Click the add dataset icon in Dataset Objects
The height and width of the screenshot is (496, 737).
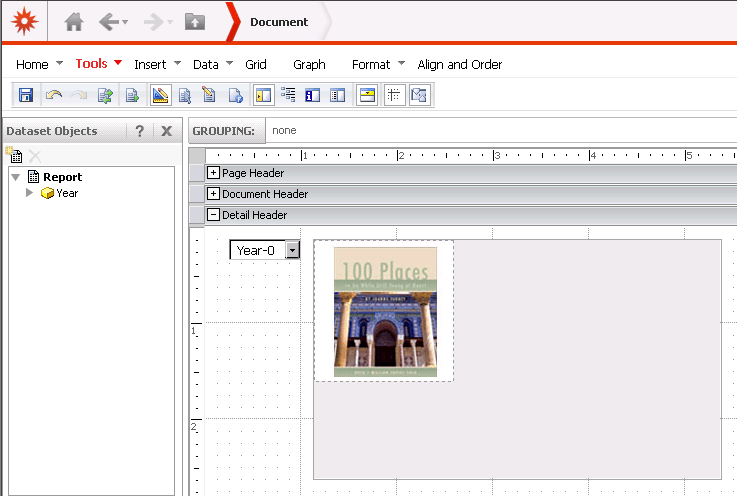tap(14, 155)
